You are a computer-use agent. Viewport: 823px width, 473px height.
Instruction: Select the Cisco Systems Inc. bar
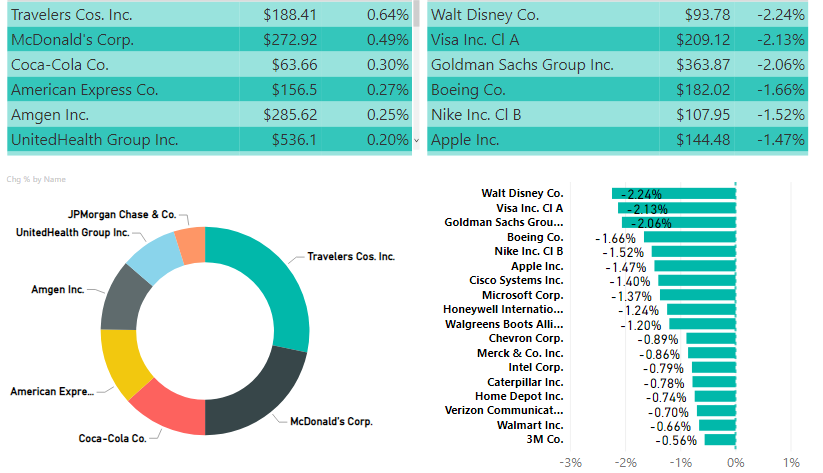(x=697, y=280)
